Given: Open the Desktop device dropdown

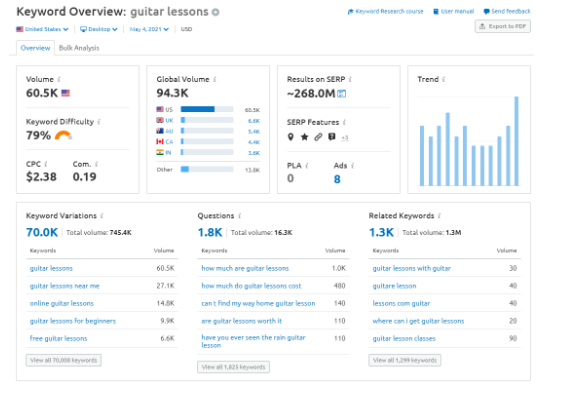Looking at the screenshot, I should [x=99, y=29].
